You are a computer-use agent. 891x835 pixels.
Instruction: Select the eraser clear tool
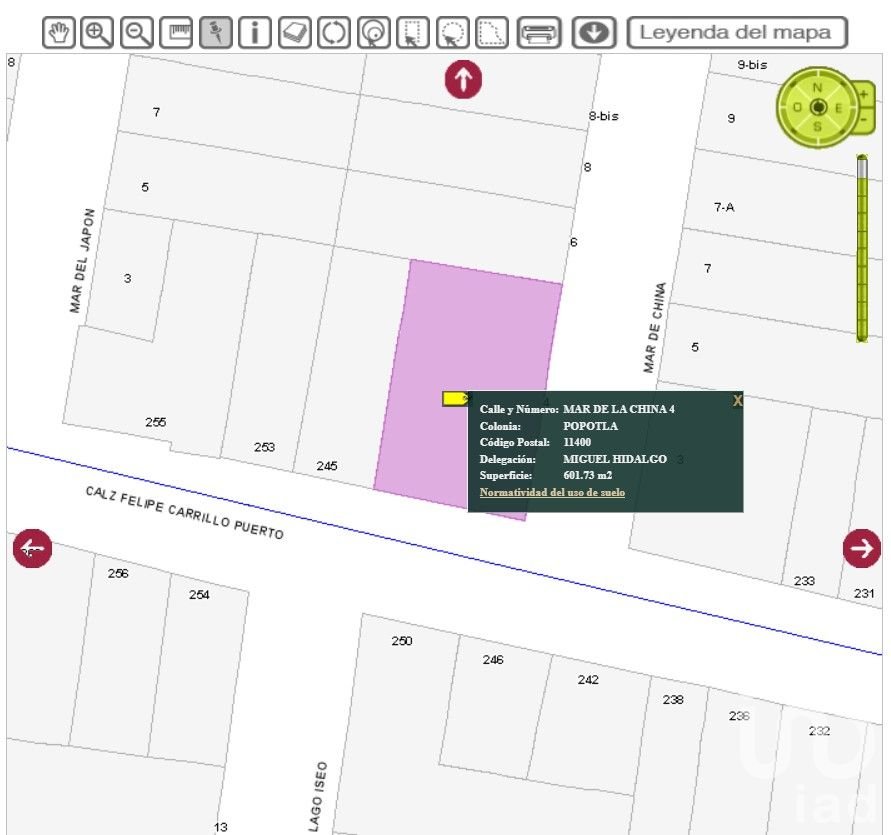294,33
